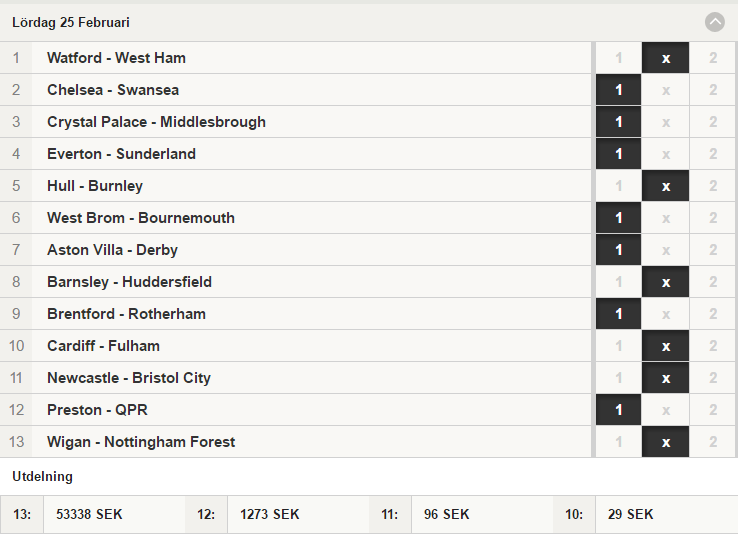Open the Newcastle - Bristol City match row
This screenshot has width=738, height=535.
[x=296, y=378]
